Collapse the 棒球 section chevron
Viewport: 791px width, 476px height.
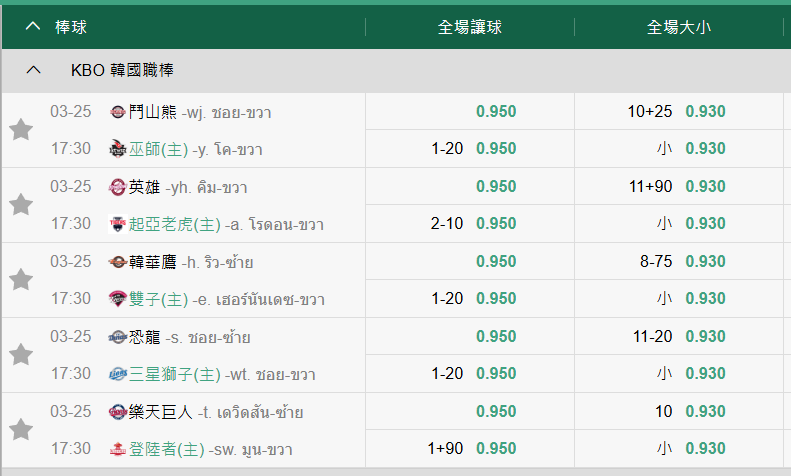click(33, 26)
